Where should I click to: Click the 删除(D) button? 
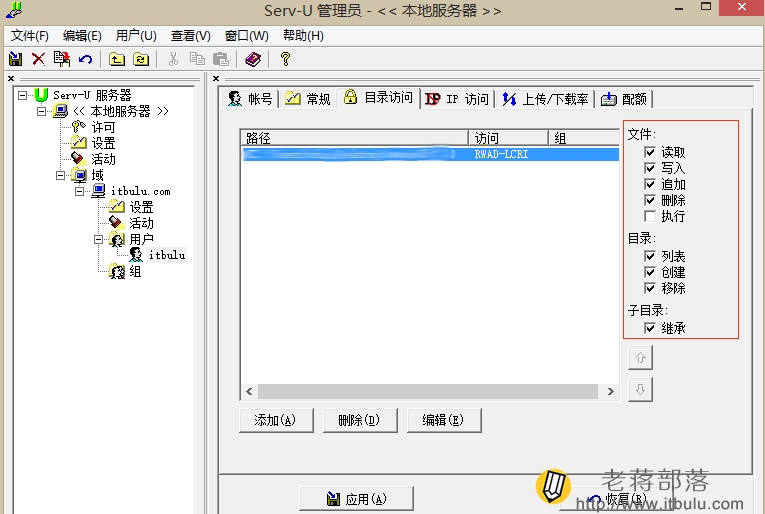[x=360, y=420]
